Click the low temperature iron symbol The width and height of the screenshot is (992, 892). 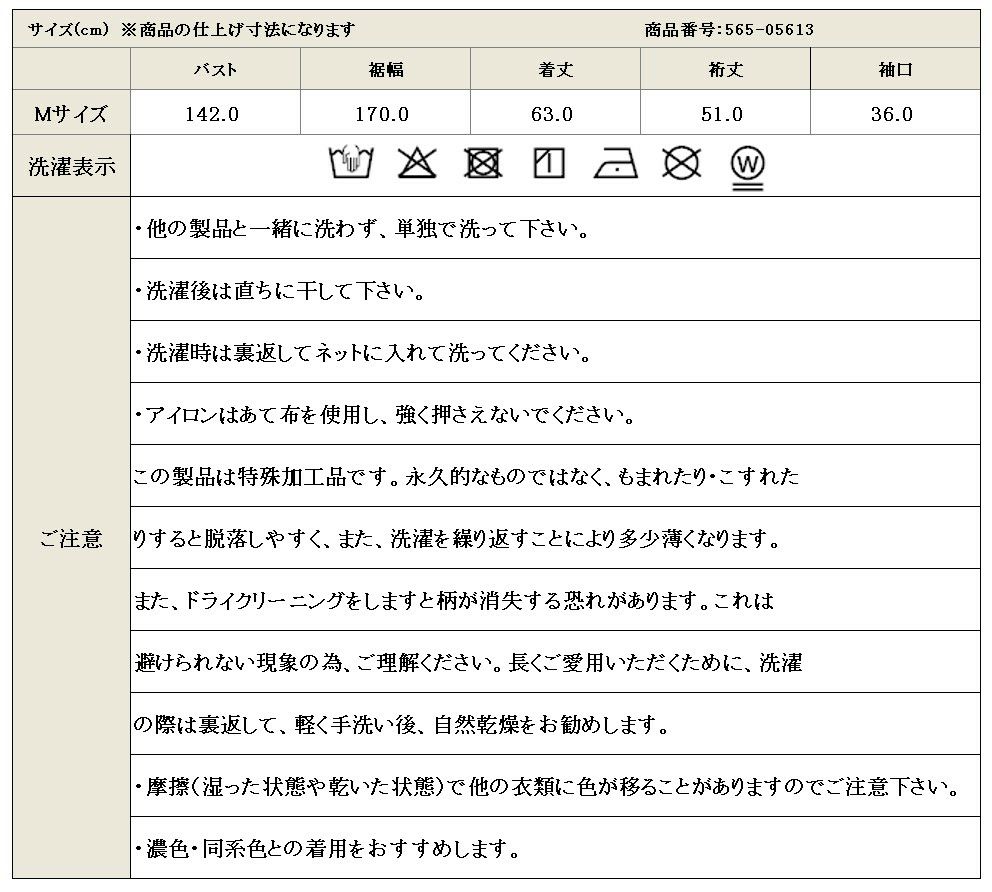pos(615,163)
